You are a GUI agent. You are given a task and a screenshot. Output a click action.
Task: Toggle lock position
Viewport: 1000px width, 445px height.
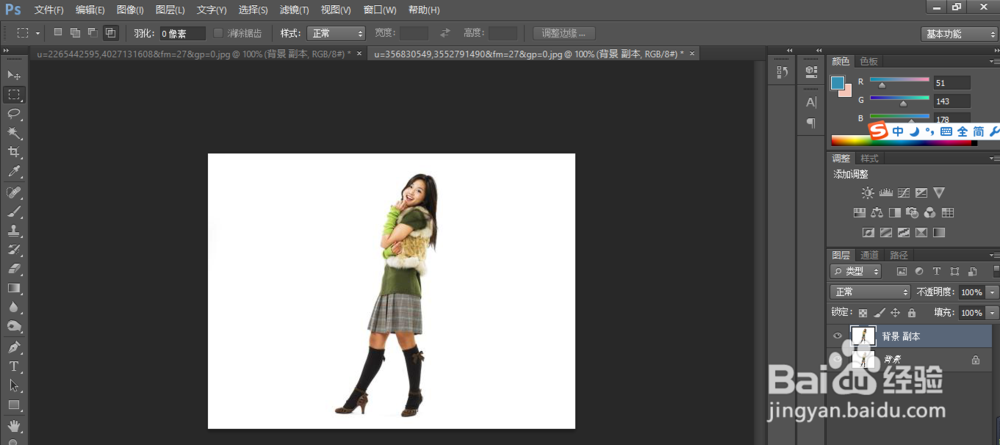coord(895,313)
